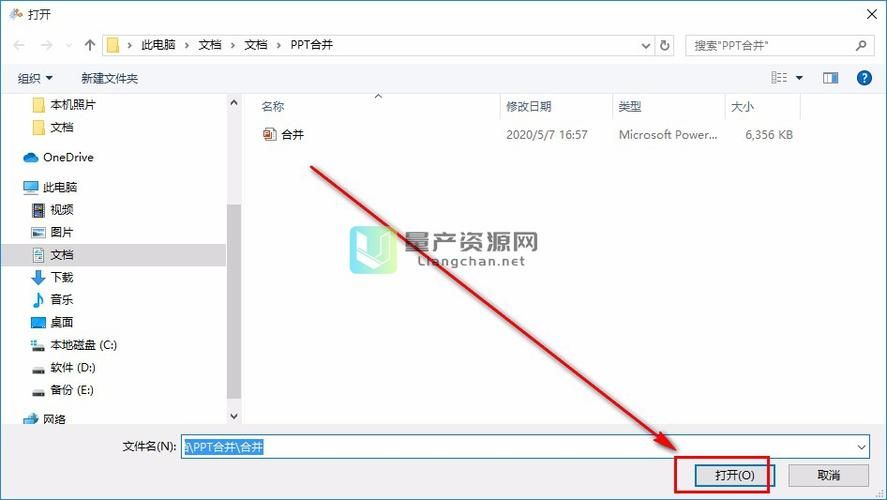Open 软件 (D:) drive

(x=63, y=368)
